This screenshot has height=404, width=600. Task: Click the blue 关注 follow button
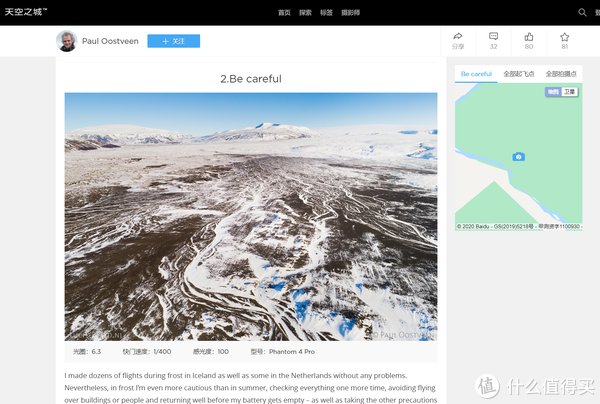click(174, 41)
